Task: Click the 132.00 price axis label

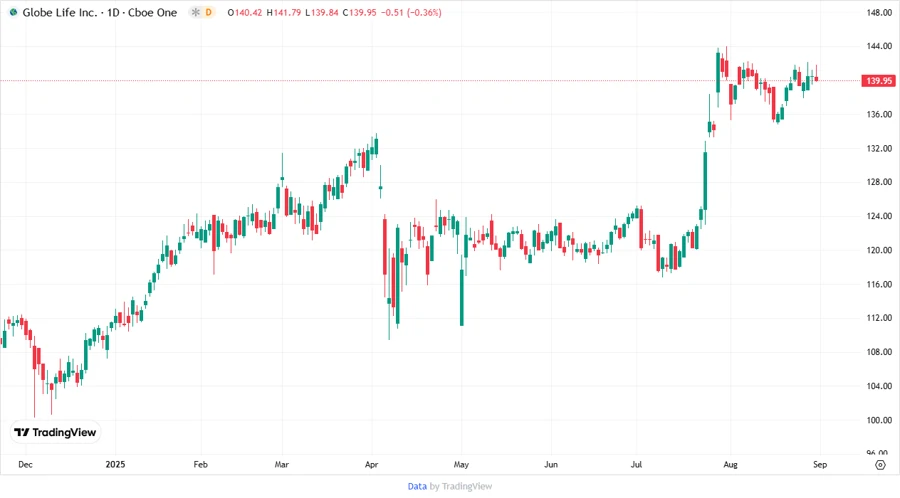Action: (879, 148)
